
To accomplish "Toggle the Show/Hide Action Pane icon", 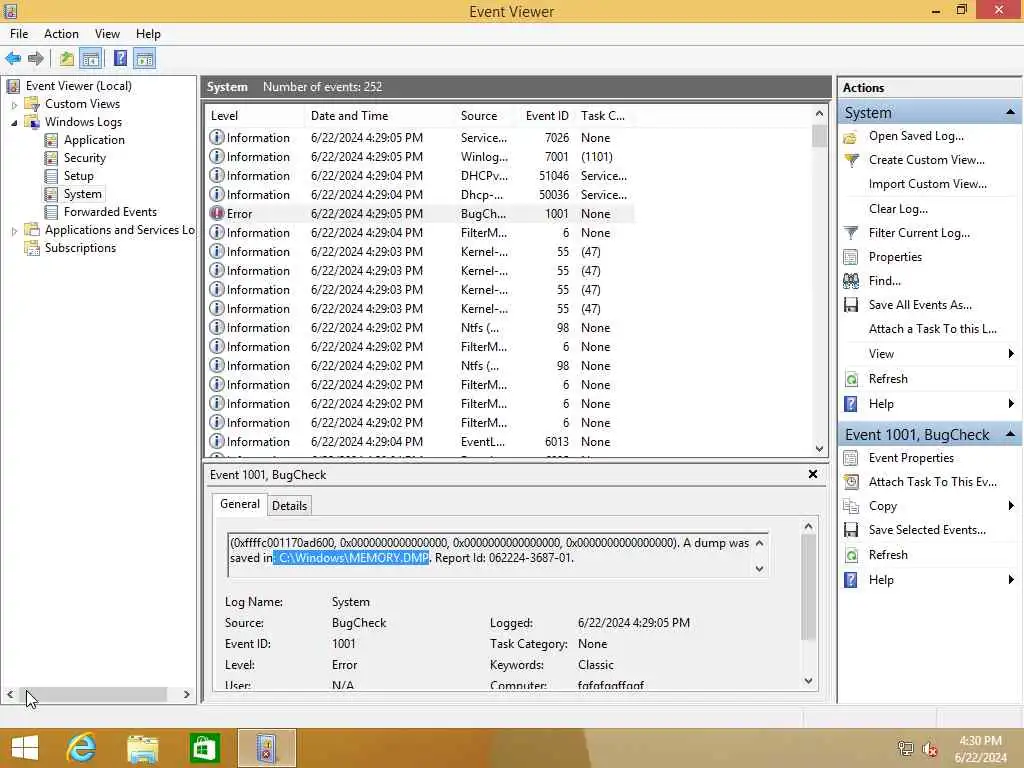I will [144, 59].
